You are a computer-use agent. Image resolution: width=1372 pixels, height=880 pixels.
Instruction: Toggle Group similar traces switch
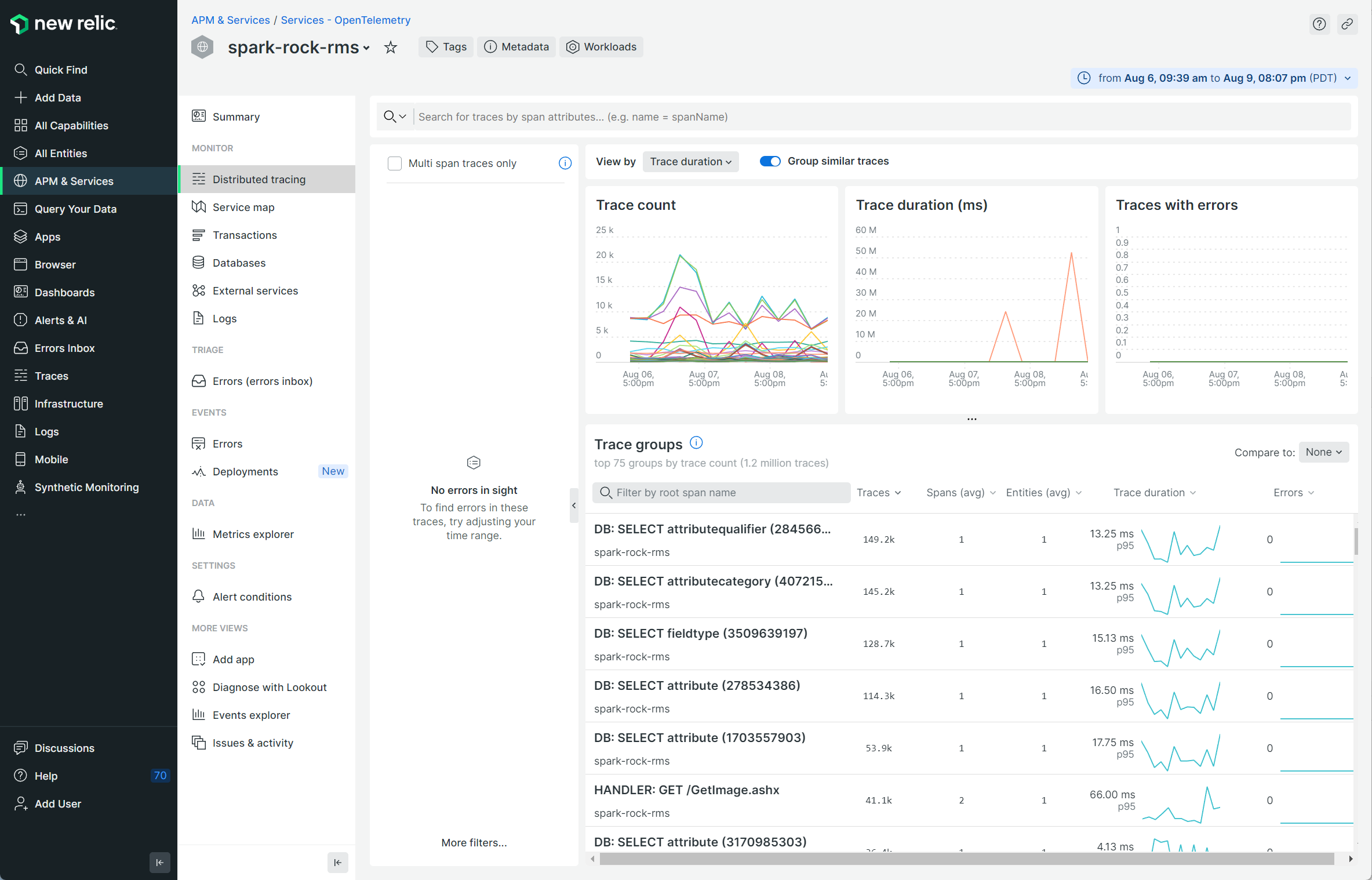point(770,161)
